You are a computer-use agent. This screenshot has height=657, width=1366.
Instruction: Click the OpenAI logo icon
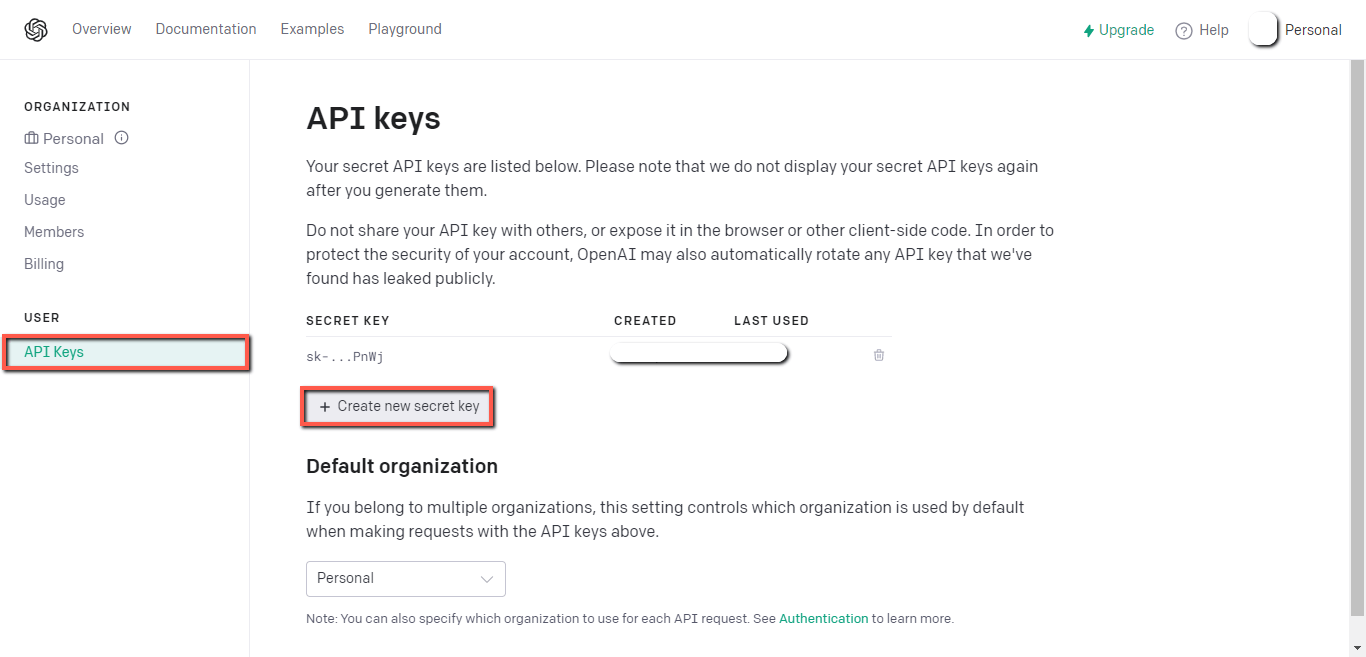[36, 30]
